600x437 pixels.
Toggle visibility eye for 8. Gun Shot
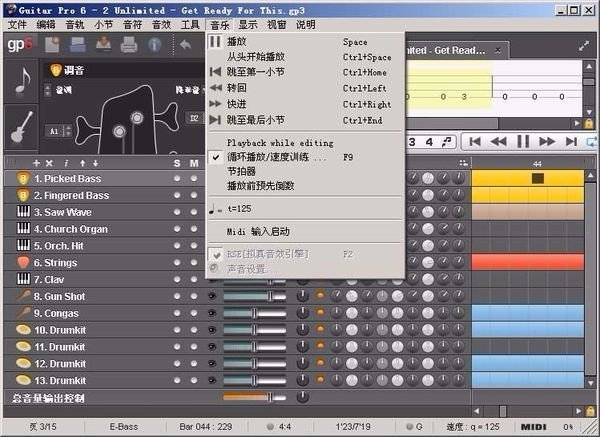[212, 296]
